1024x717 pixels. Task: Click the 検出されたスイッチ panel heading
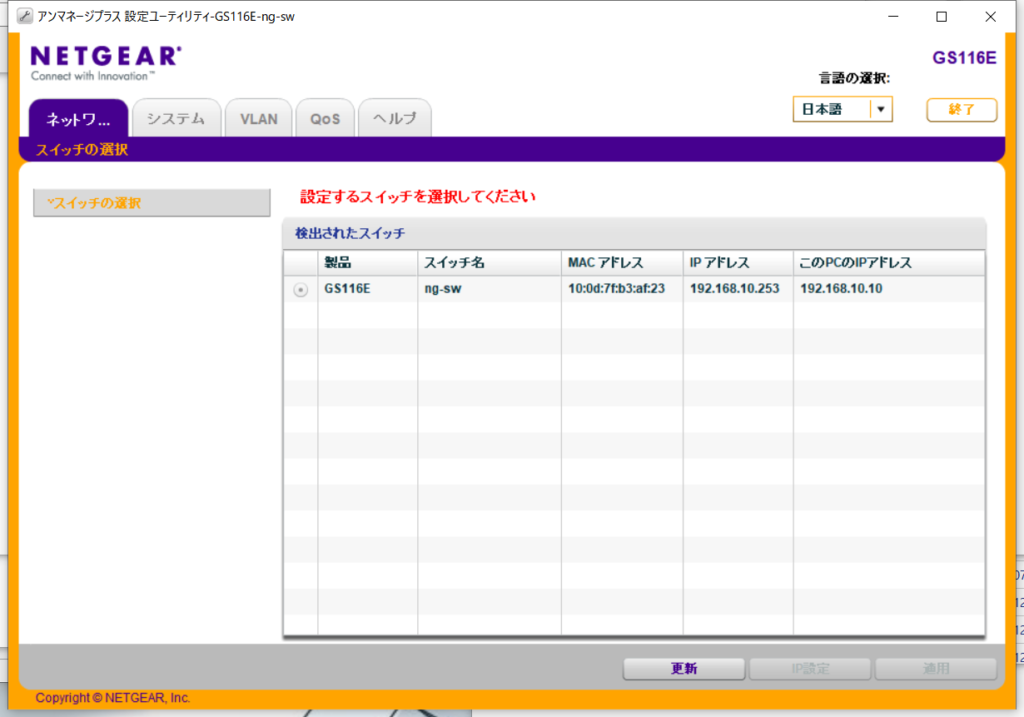350,233
